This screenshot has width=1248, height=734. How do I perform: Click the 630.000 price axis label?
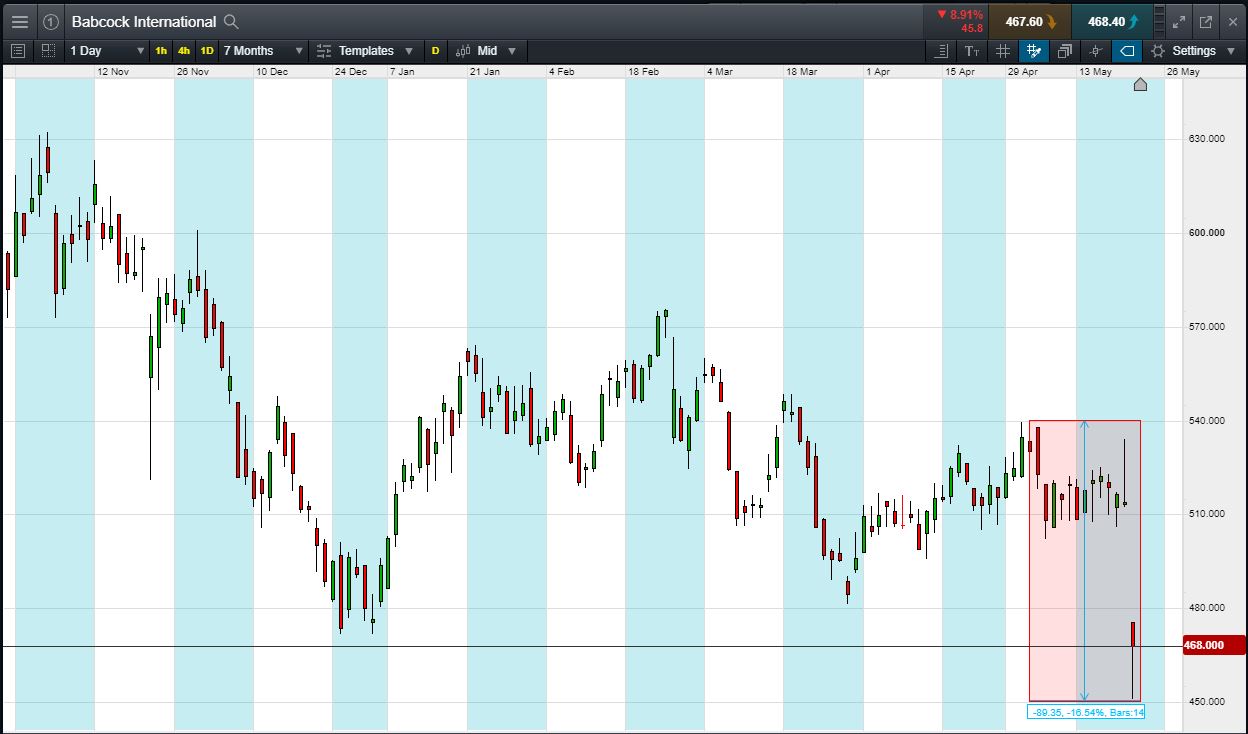[x=1206, y=139]
